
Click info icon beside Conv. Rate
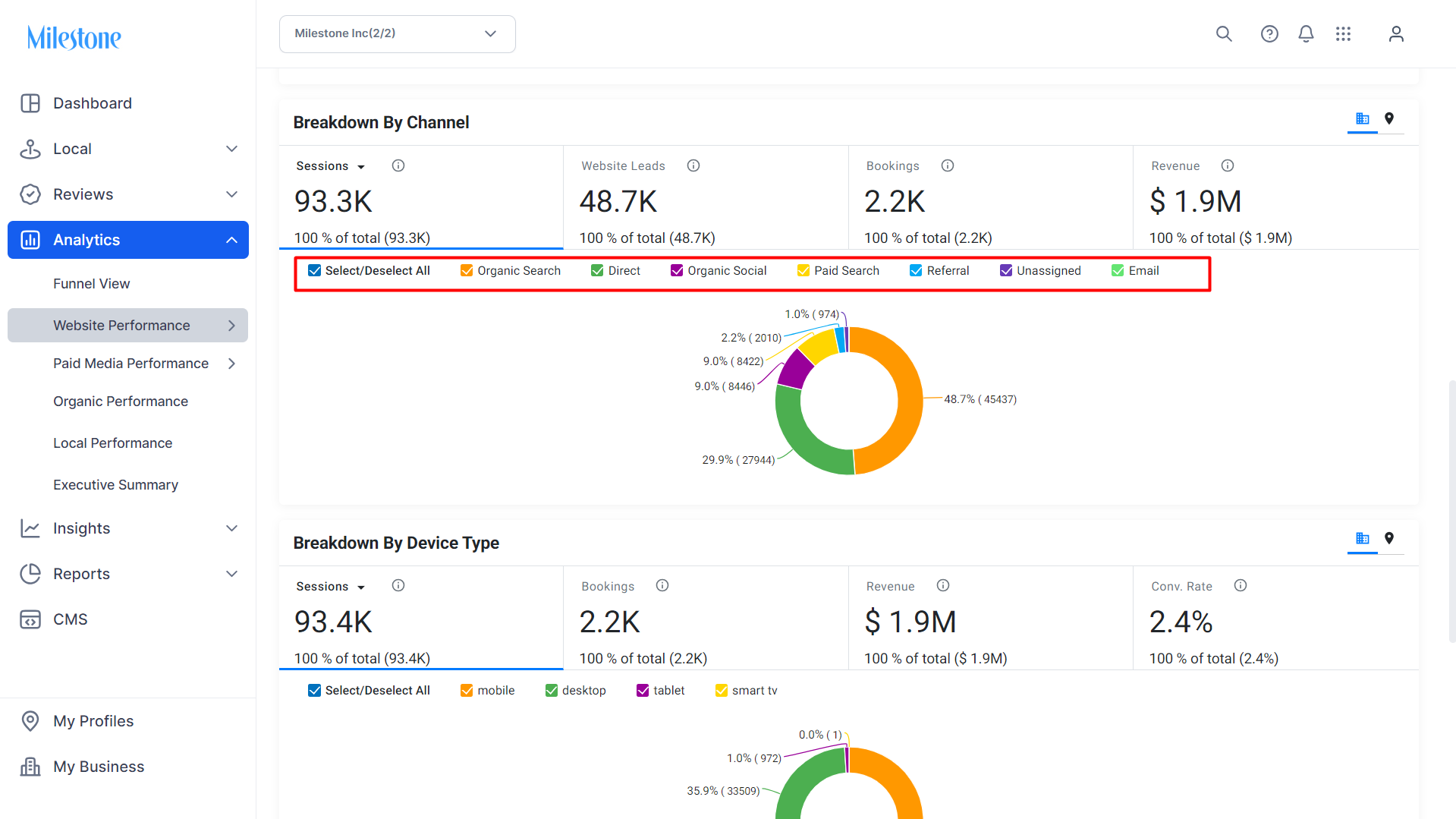click(x=1240, y=585)
